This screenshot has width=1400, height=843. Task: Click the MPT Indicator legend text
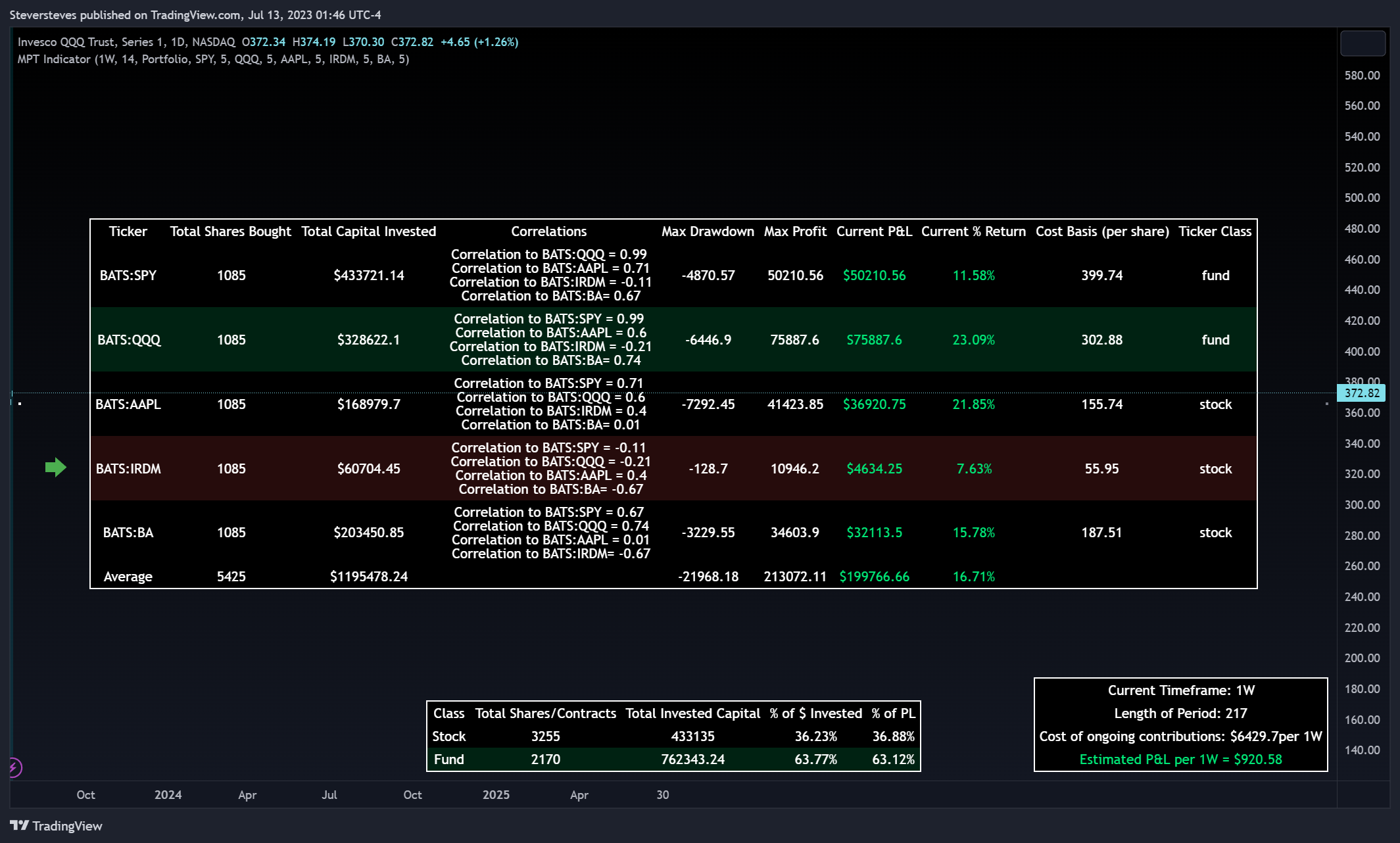coord(213,59)
